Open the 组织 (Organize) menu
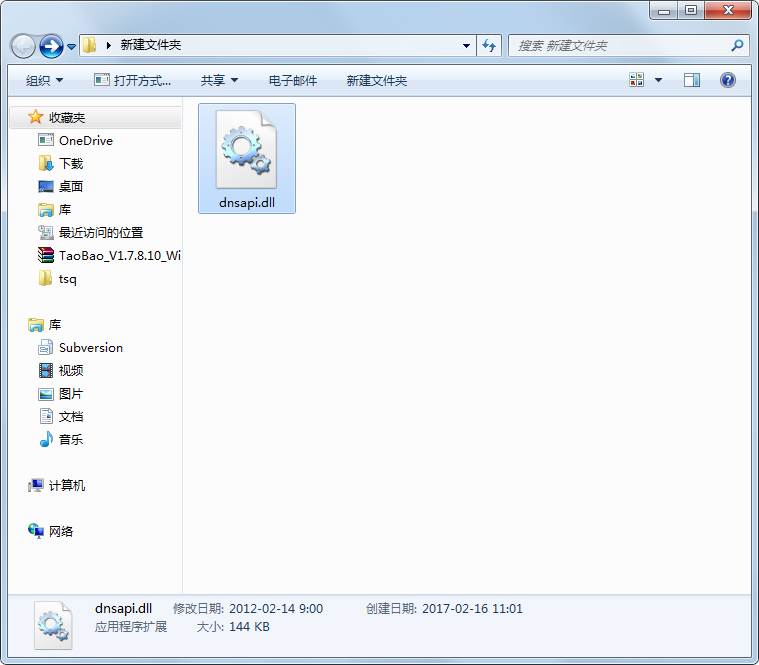Screen dimensions: 759x665 pos(44,80)
